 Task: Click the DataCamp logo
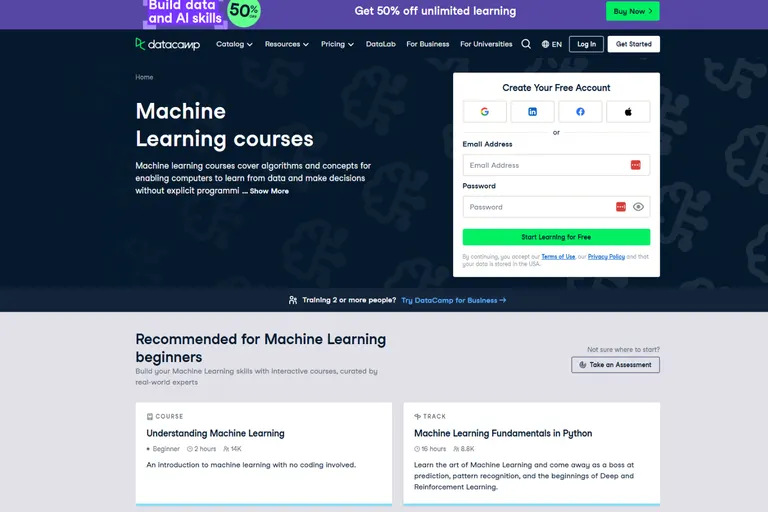click(168, 44)
